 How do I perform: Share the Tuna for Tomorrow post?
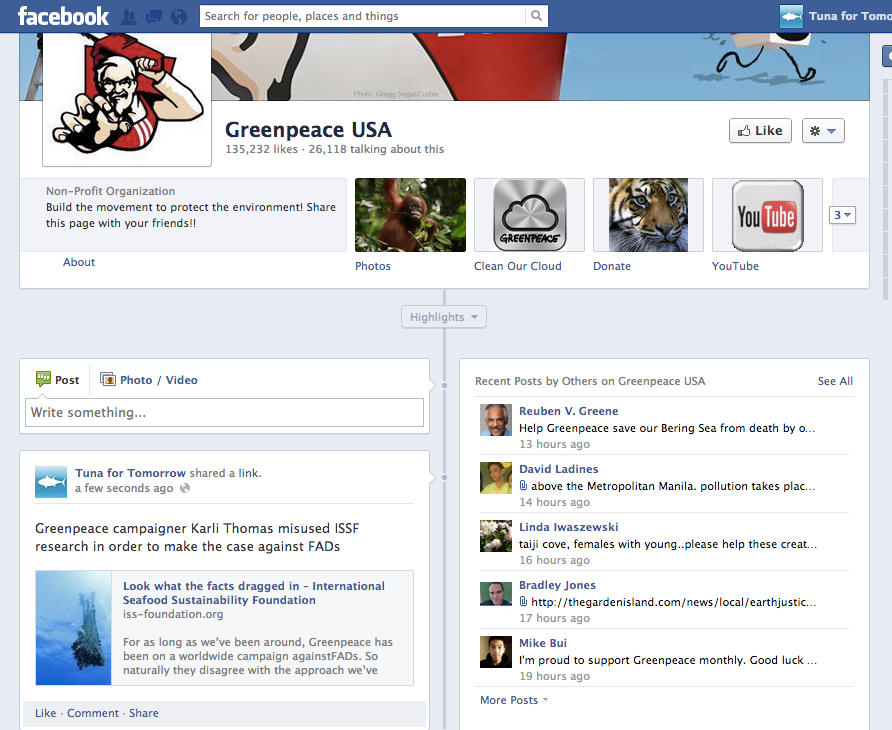144,713
